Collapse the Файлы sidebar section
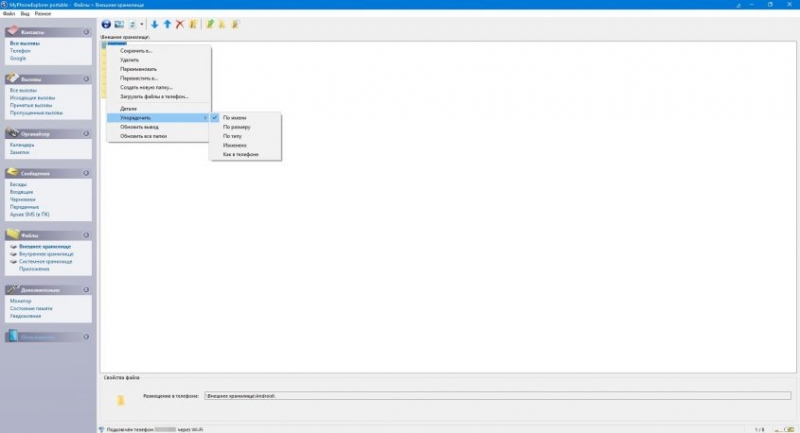800x433 pixels. (x=86, y=235)
